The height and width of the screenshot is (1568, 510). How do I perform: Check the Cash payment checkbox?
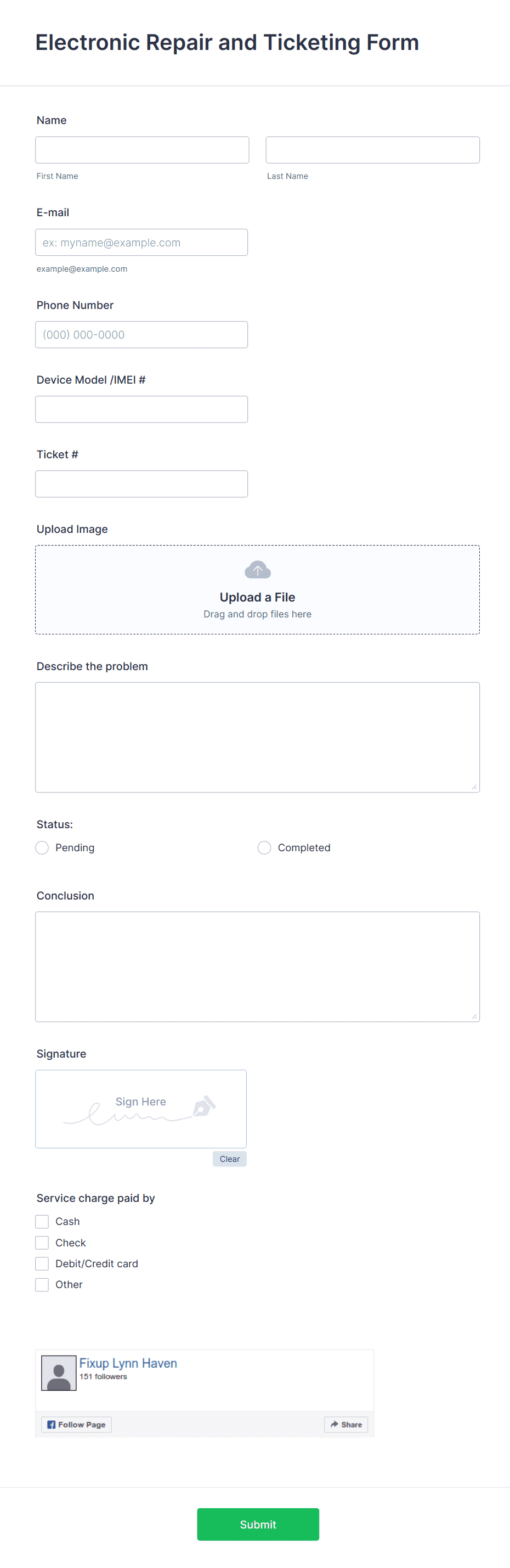point(42,1221)
